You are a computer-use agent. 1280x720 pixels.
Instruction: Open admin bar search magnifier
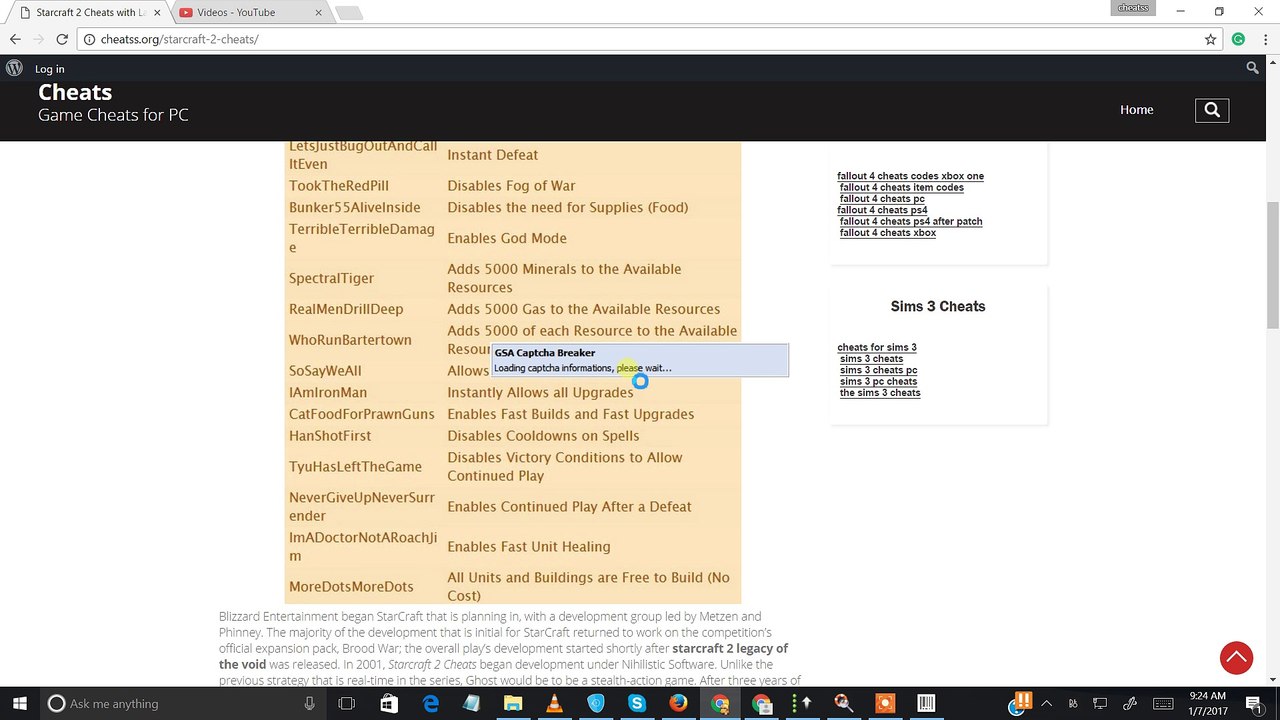point(1252,68)
